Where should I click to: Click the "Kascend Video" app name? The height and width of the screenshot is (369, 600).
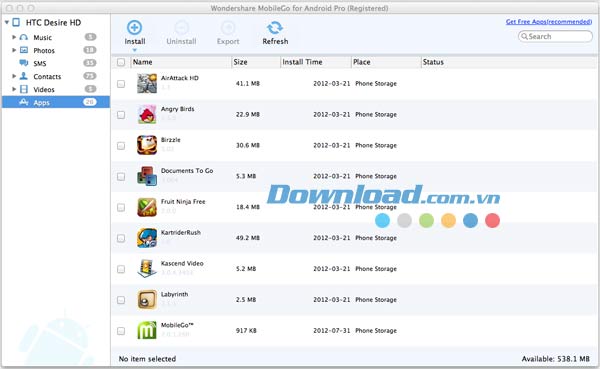182,263
